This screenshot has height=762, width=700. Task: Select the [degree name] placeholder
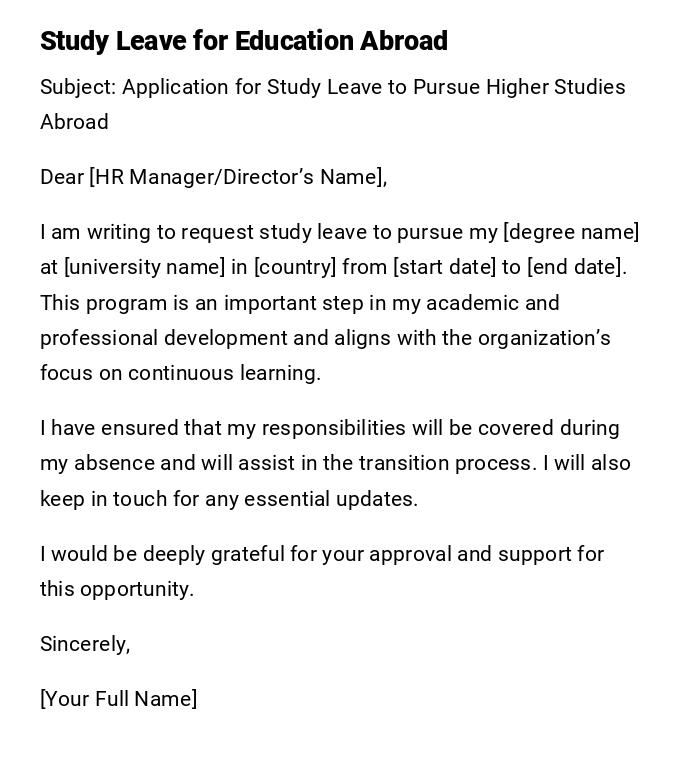[x=570, y=232]
